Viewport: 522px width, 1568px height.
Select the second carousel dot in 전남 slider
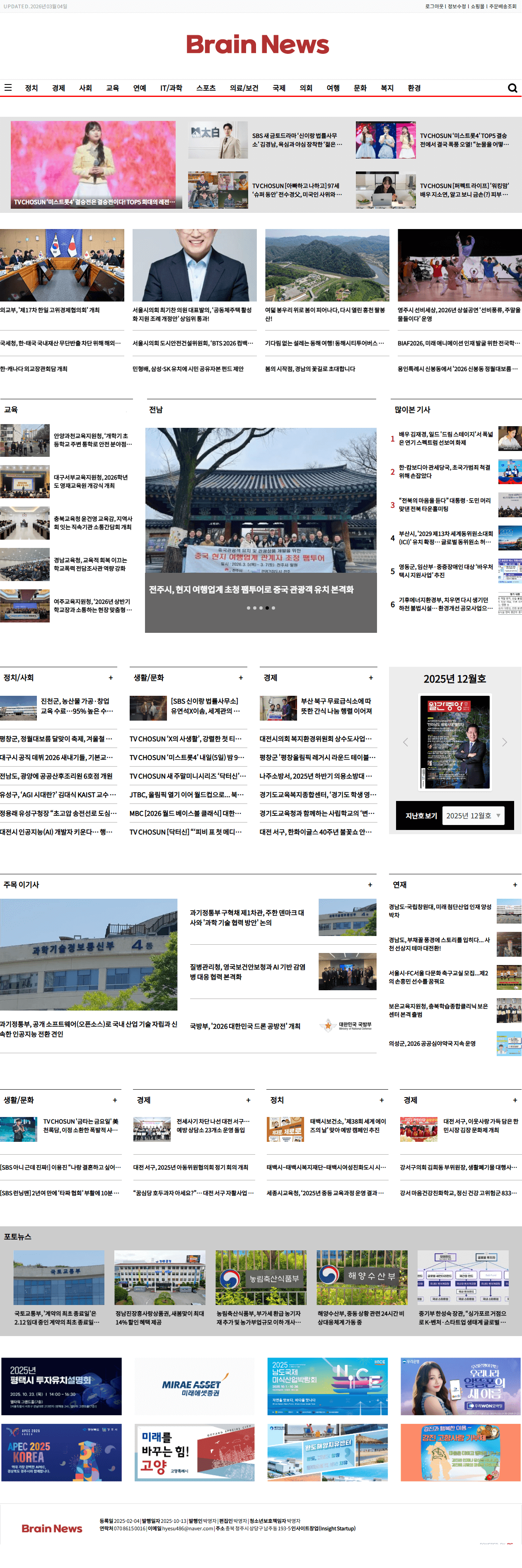coord(255,608)
